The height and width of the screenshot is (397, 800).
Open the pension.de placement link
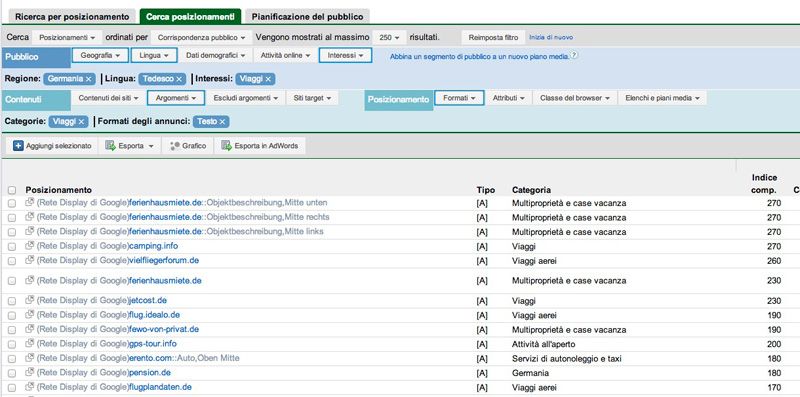tap(150, 373)
